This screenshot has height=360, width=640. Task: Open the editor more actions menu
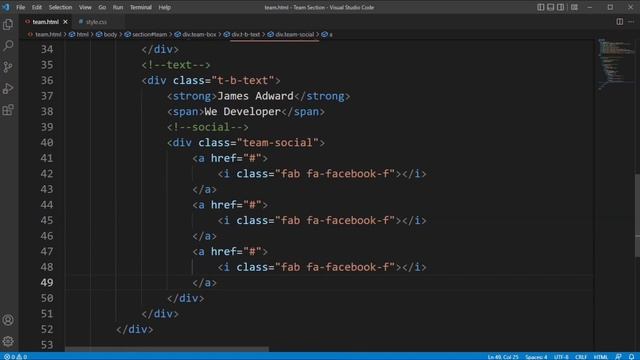[x=631, y=22]
